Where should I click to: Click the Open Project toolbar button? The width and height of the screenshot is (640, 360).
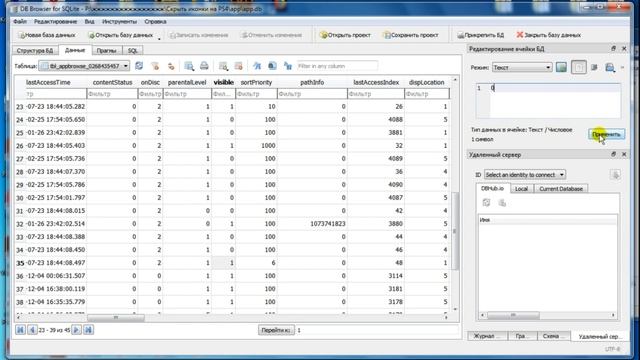click(345, 35)
